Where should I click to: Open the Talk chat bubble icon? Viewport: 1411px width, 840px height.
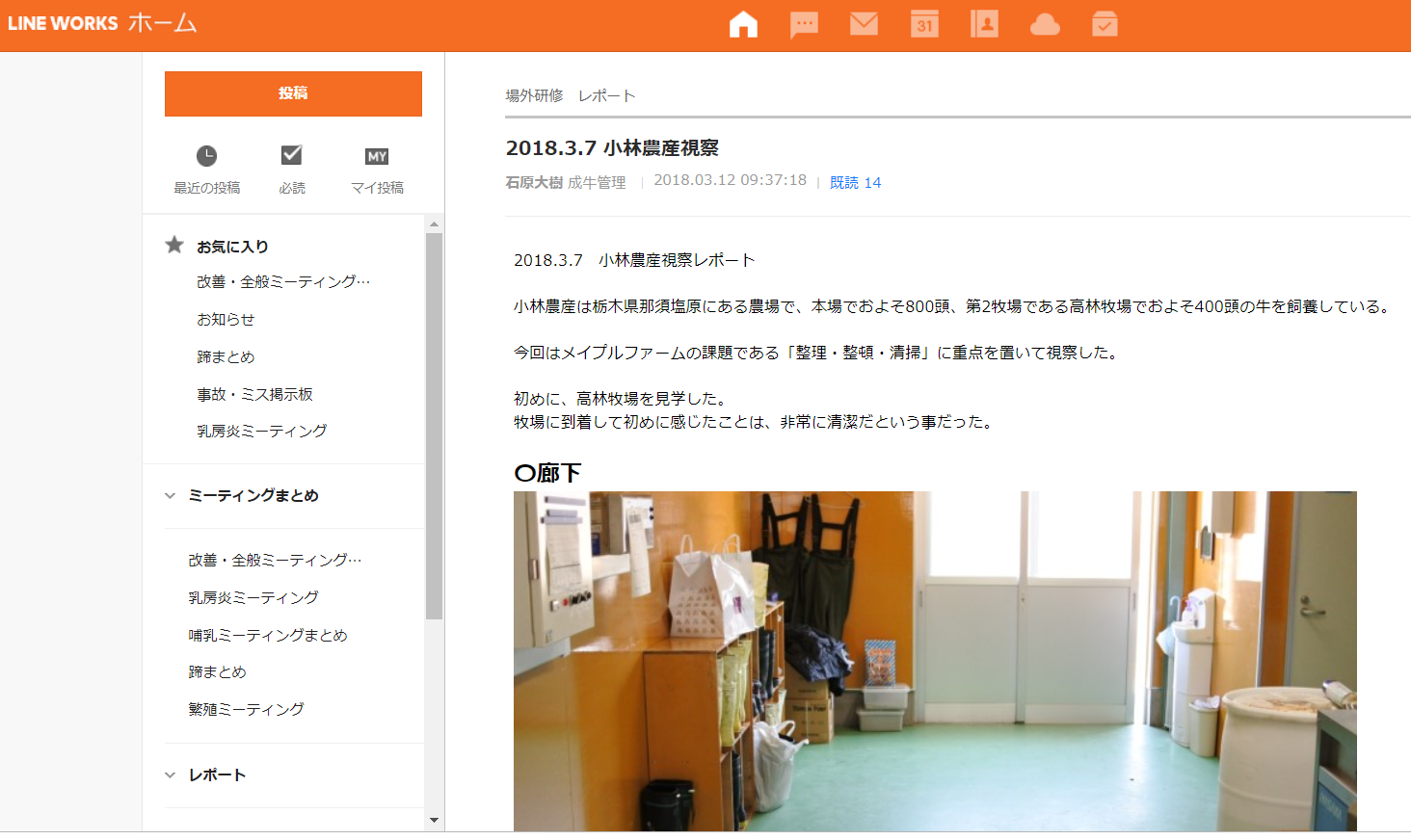pos(804,24)
